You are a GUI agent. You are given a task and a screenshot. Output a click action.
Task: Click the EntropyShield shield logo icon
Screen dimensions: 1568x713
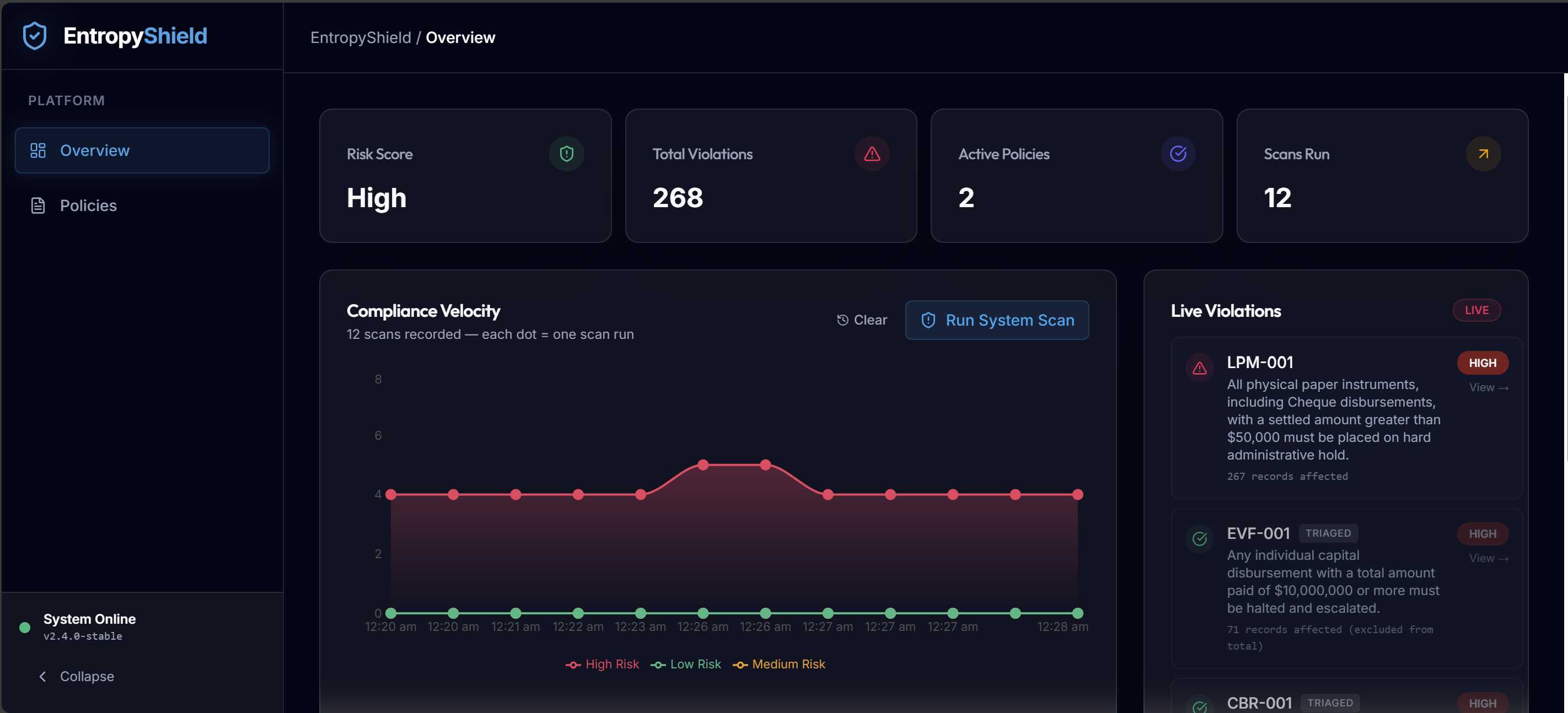(35, 36)
